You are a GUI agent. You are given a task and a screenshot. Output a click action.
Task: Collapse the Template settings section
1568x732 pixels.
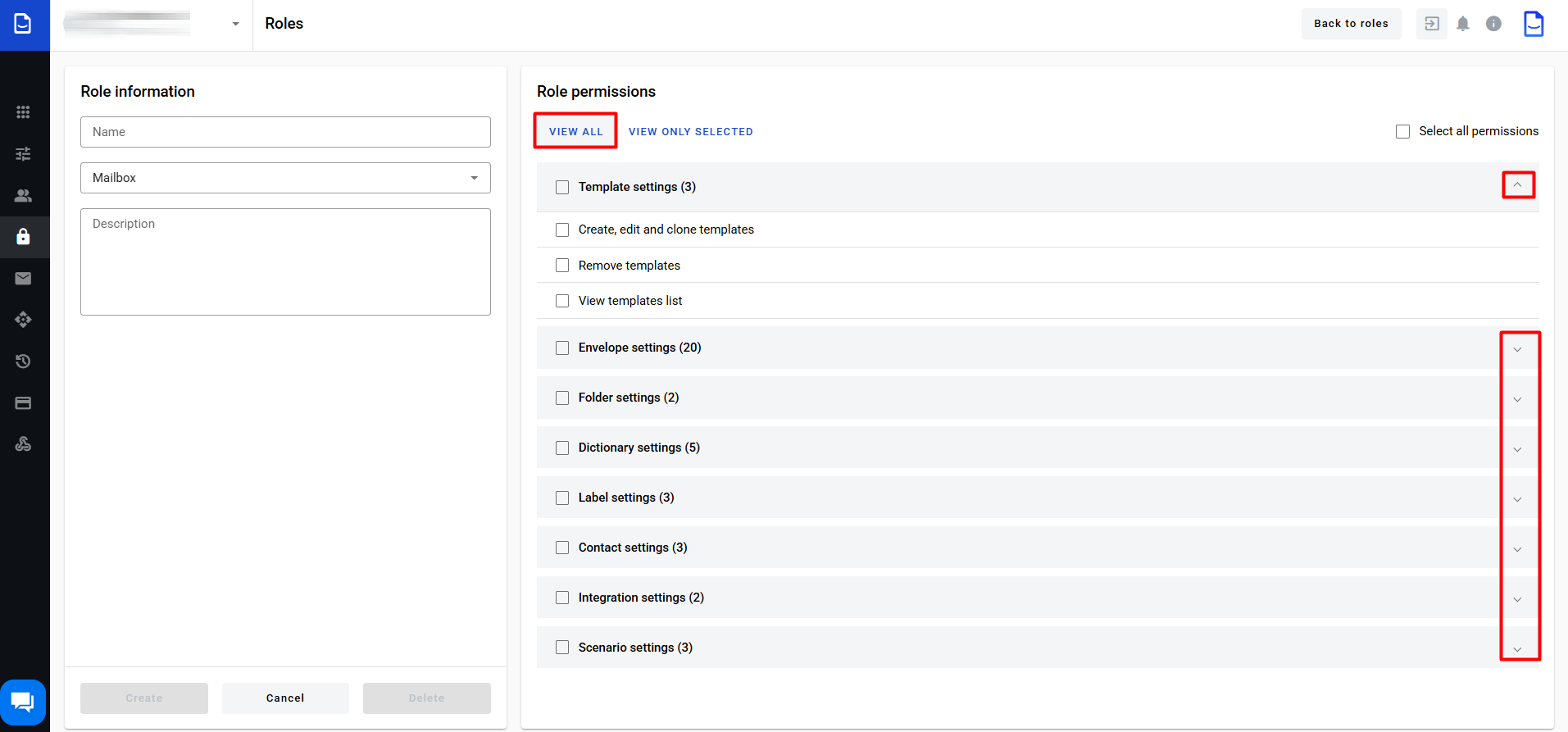1517,185
